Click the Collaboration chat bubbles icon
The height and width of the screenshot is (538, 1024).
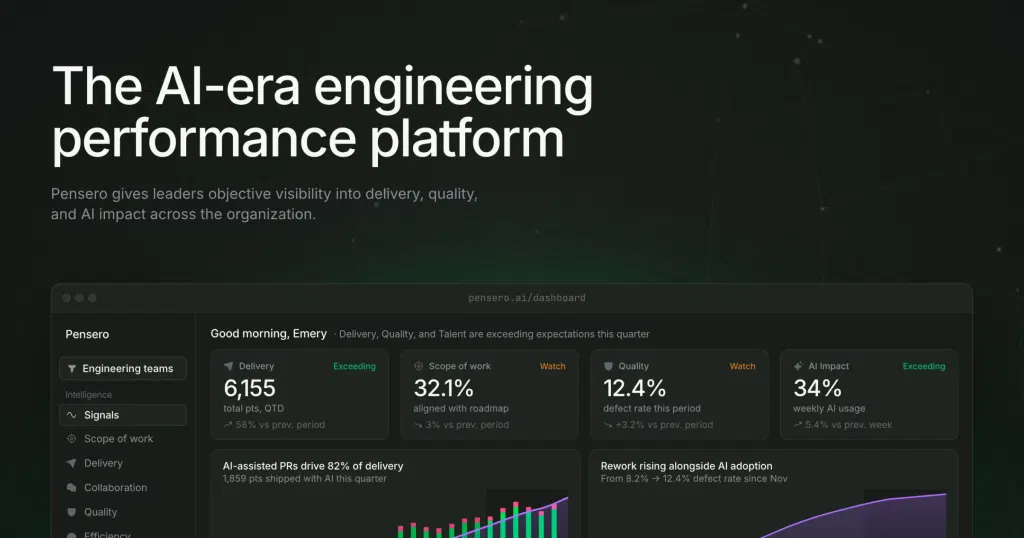point(72,488)
